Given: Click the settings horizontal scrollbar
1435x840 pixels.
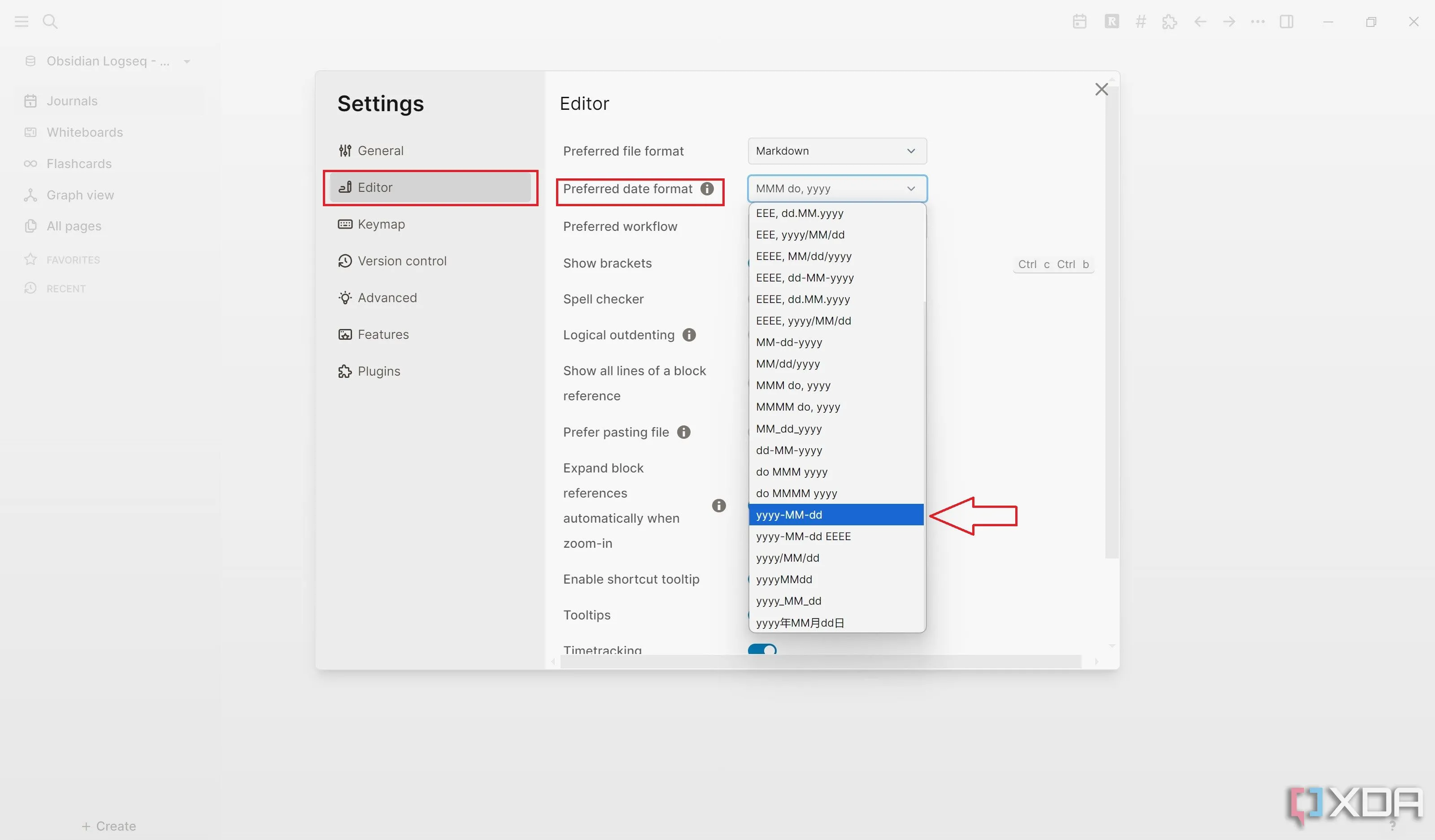Looking at the screenshot, I should (x=821, y=661).
